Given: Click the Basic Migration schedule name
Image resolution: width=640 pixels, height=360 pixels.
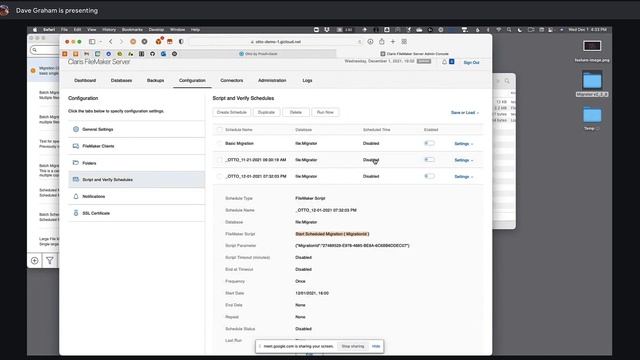Looking at the screenshot, I should (239, 144).
